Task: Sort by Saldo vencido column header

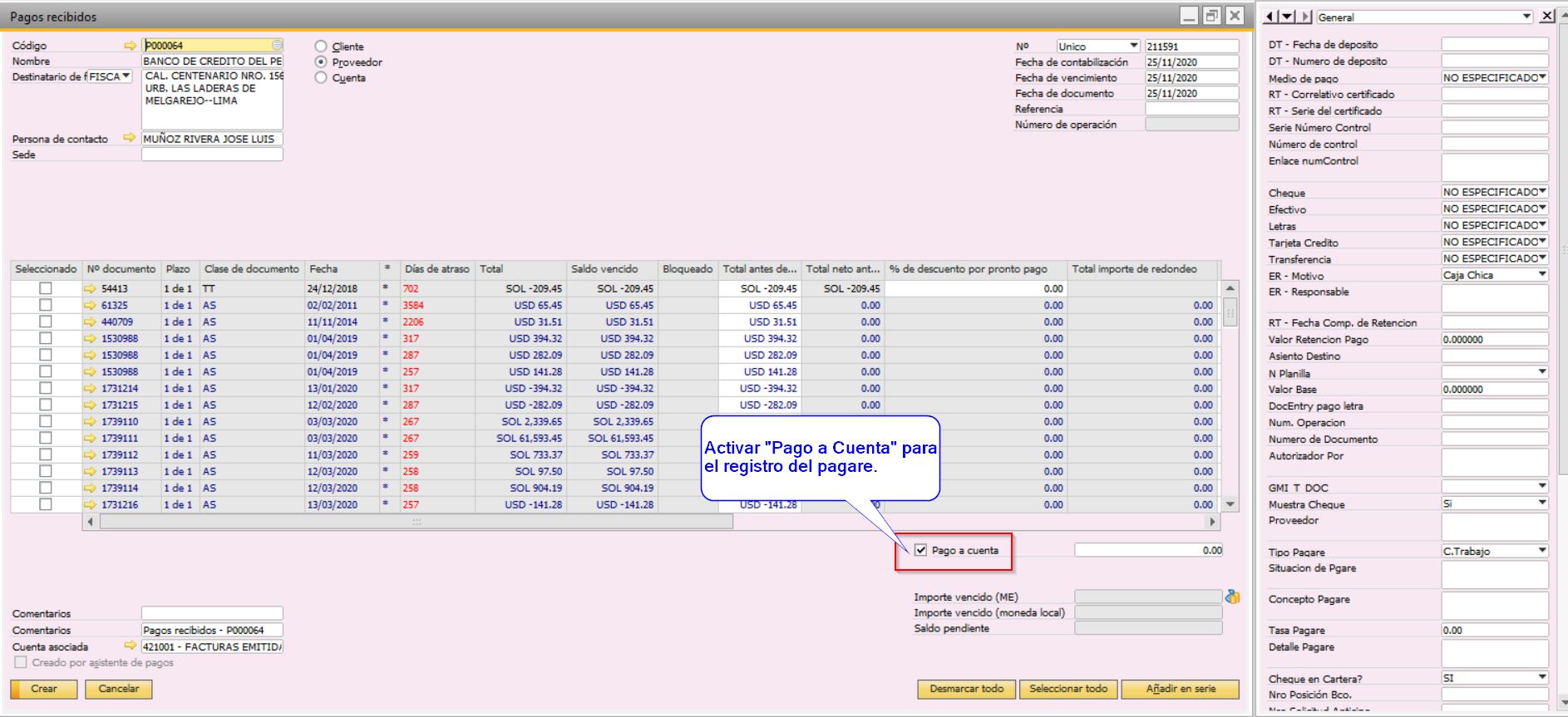Action: [x=612, y=269]
